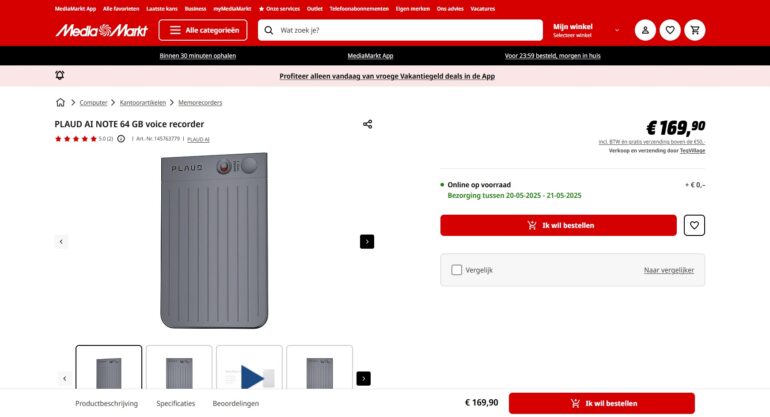The height and width of the screenshot is (417, 770).
Task: Open myMediaMarkt menu item
Action: [x=232, y=9]
